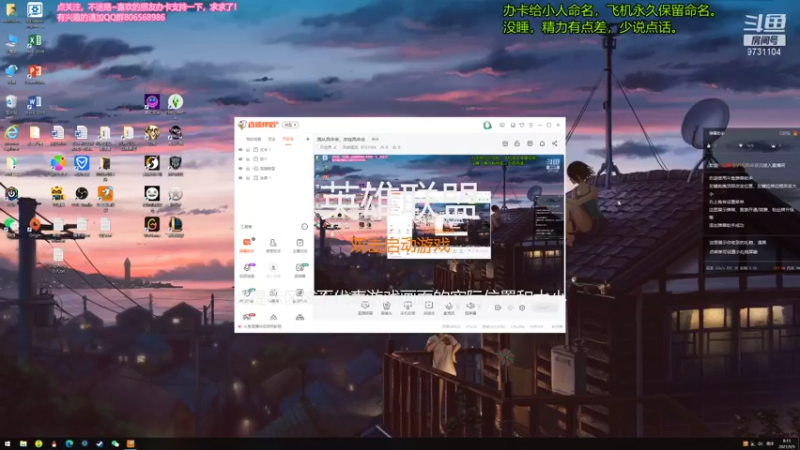800x450 pixels.
Task: Add a screen capture source from bottom toolbar
Action: (x=365, y=308)
